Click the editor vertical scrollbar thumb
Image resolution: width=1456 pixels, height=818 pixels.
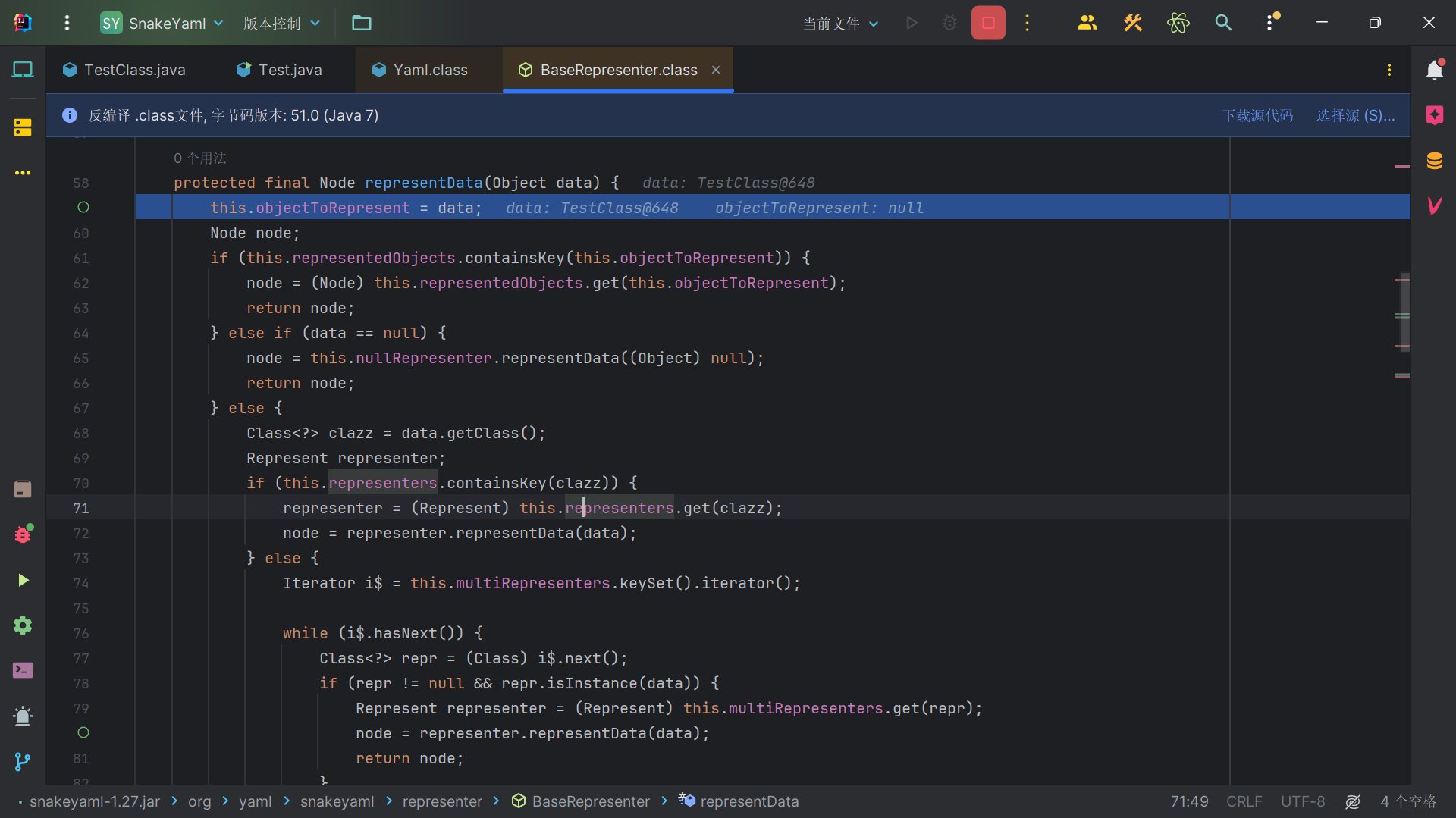click(1404, 311)
